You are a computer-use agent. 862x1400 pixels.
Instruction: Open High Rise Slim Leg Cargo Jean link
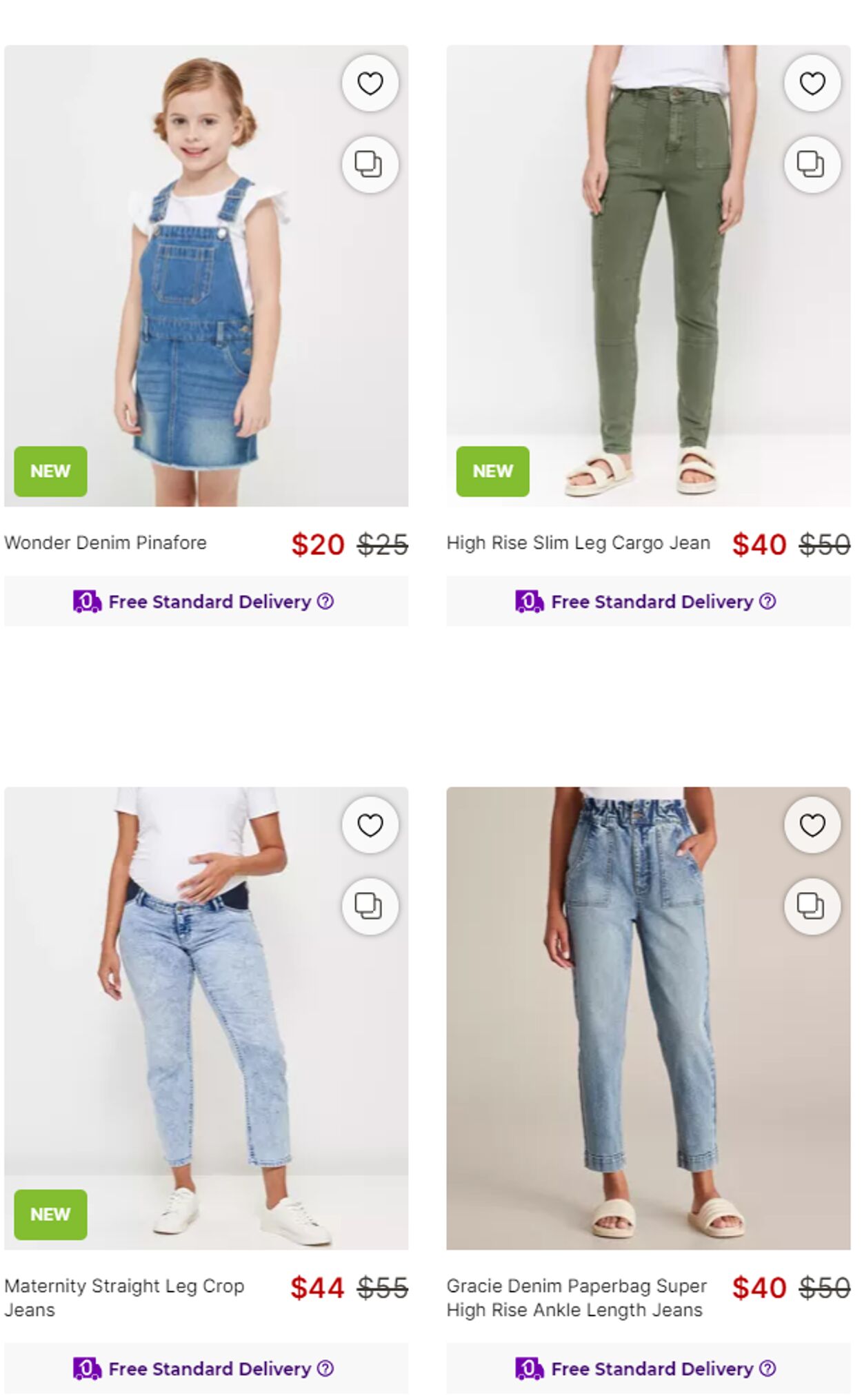(x=578, y=542)
